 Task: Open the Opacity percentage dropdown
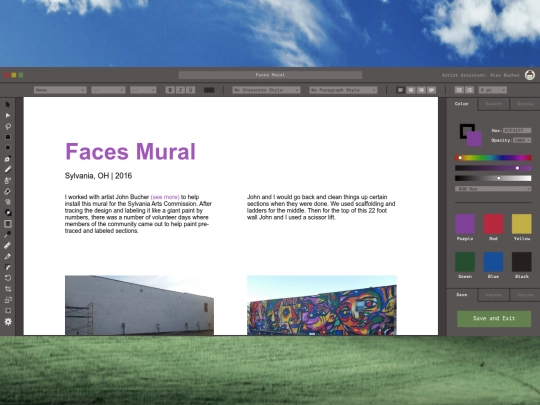click(522, 140)
